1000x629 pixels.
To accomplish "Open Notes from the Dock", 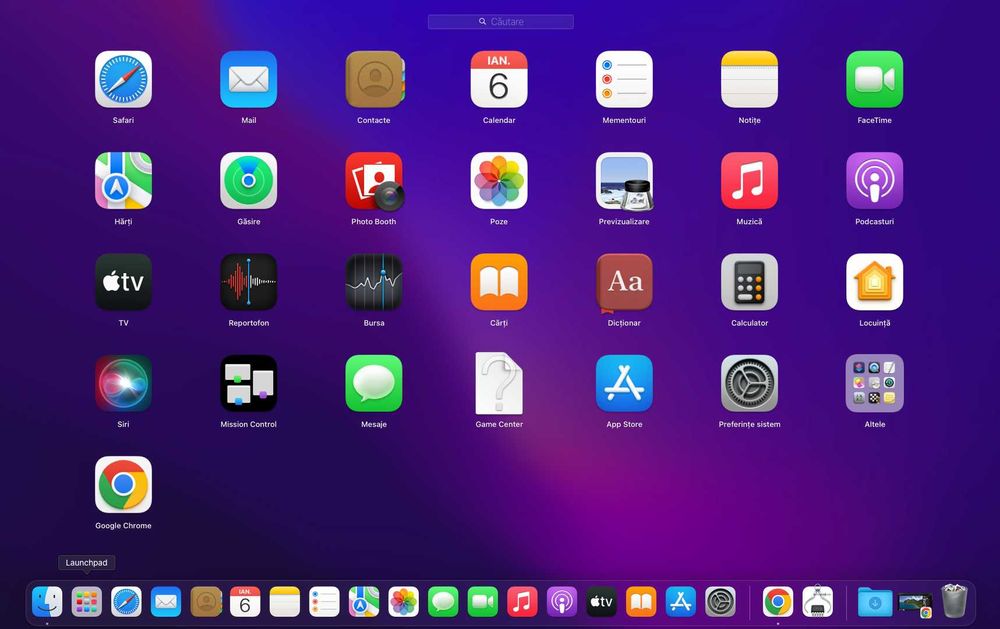I will 284,602.
